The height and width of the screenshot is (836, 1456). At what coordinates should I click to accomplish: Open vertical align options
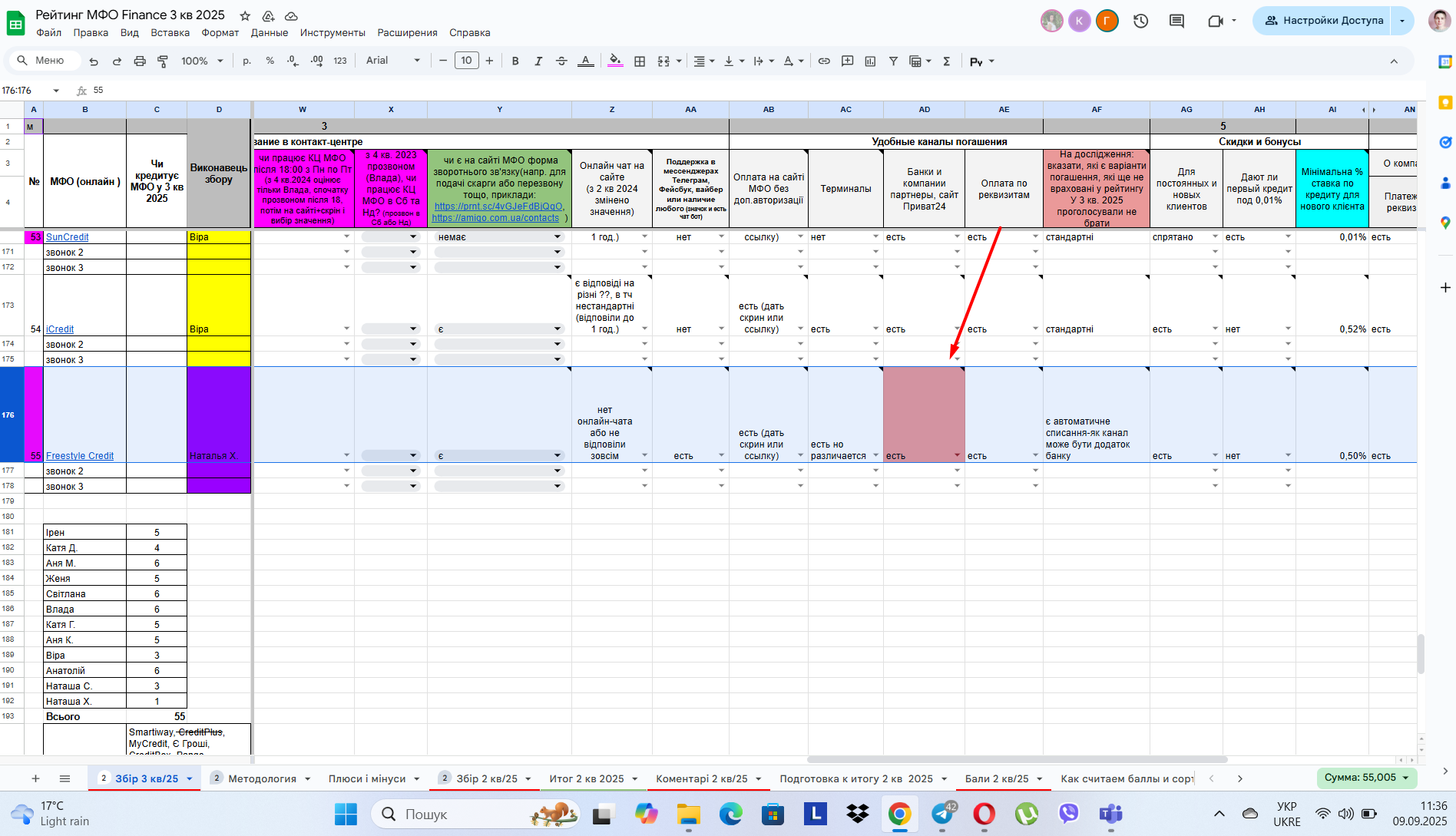click(734, 61)
